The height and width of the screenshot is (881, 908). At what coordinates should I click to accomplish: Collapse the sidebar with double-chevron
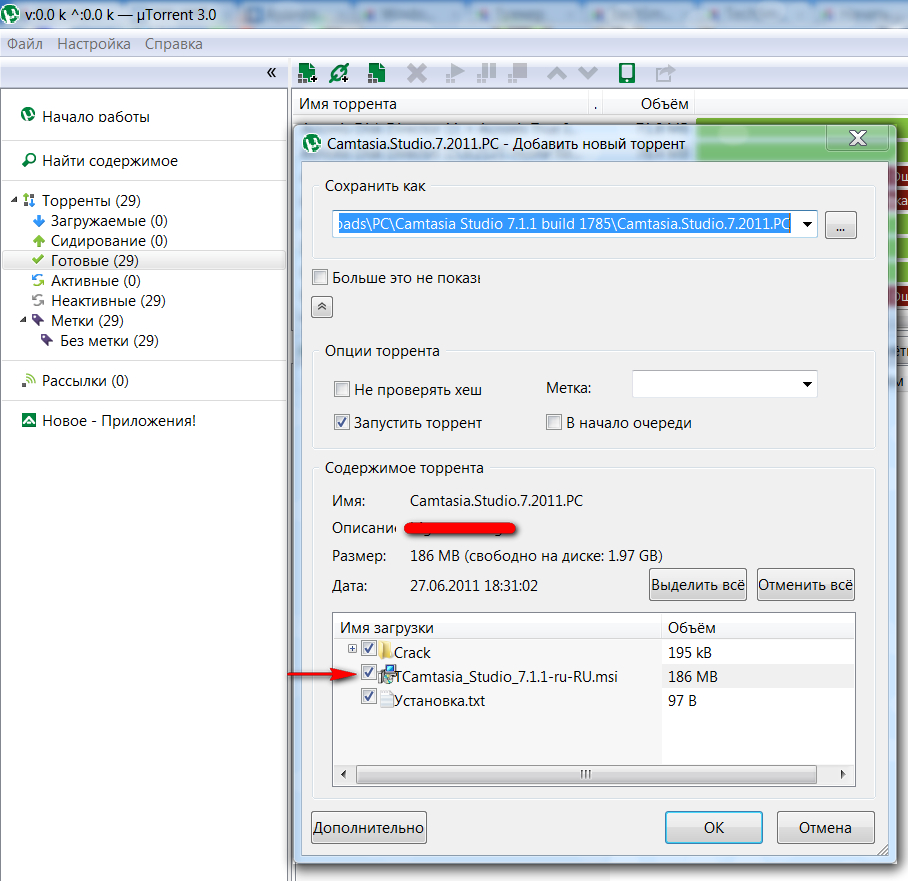click(272, 72)
